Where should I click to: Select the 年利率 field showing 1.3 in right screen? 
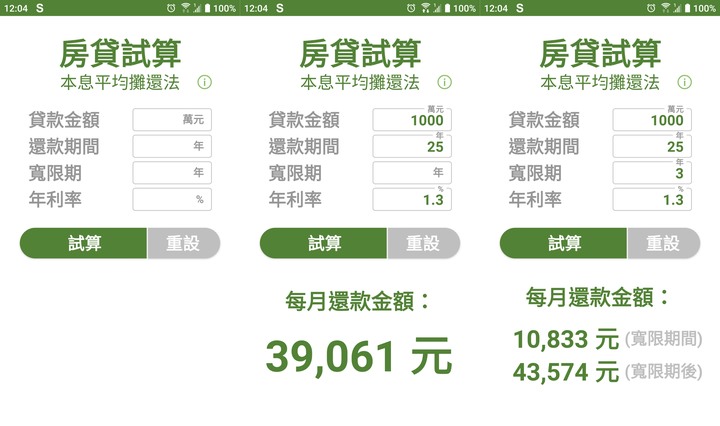coord(652,199)
